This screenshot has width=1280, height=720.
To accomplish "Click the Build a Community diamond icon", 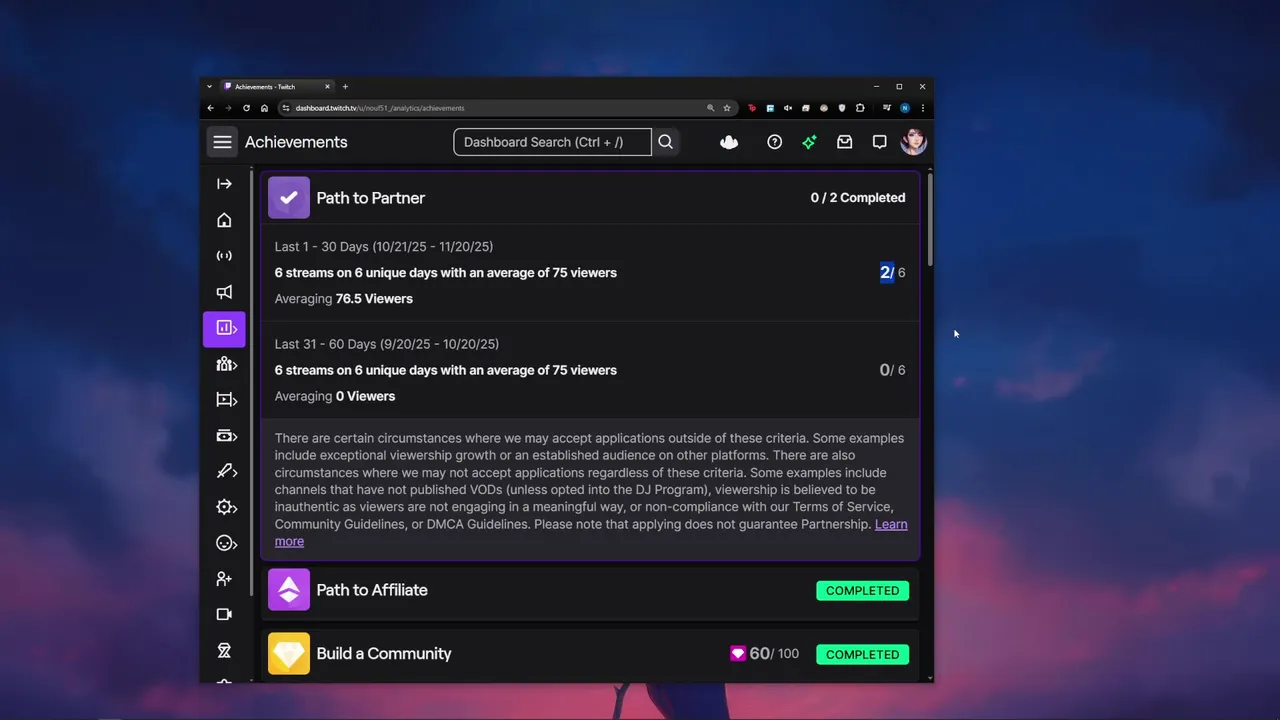I will click(289, 654).
